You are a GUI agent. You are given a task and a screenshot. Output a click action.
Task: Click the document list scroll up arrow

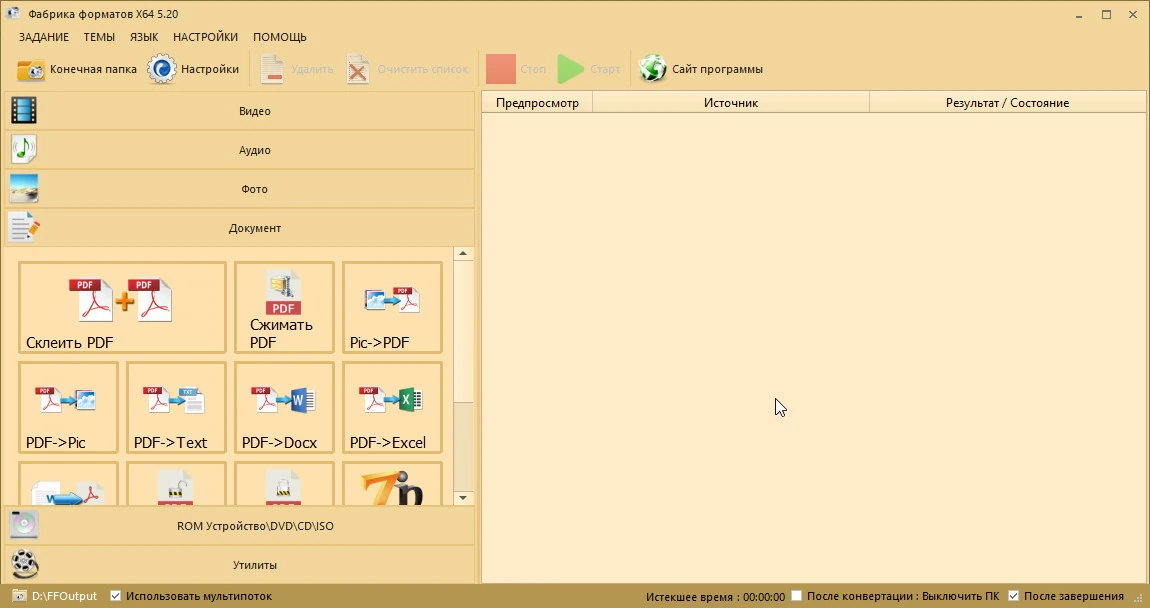pos(463,254)
